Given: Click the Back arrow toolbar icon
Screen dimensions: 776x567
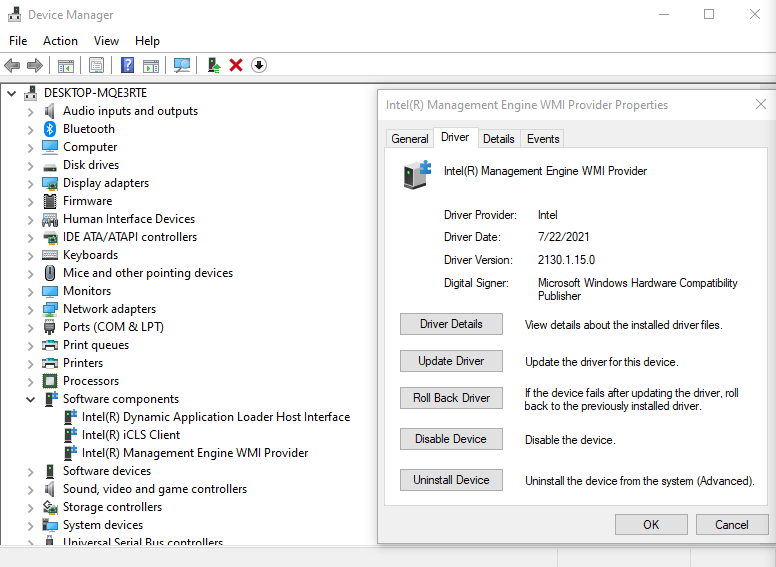Looking at the screenshot, I should (12, 65).
